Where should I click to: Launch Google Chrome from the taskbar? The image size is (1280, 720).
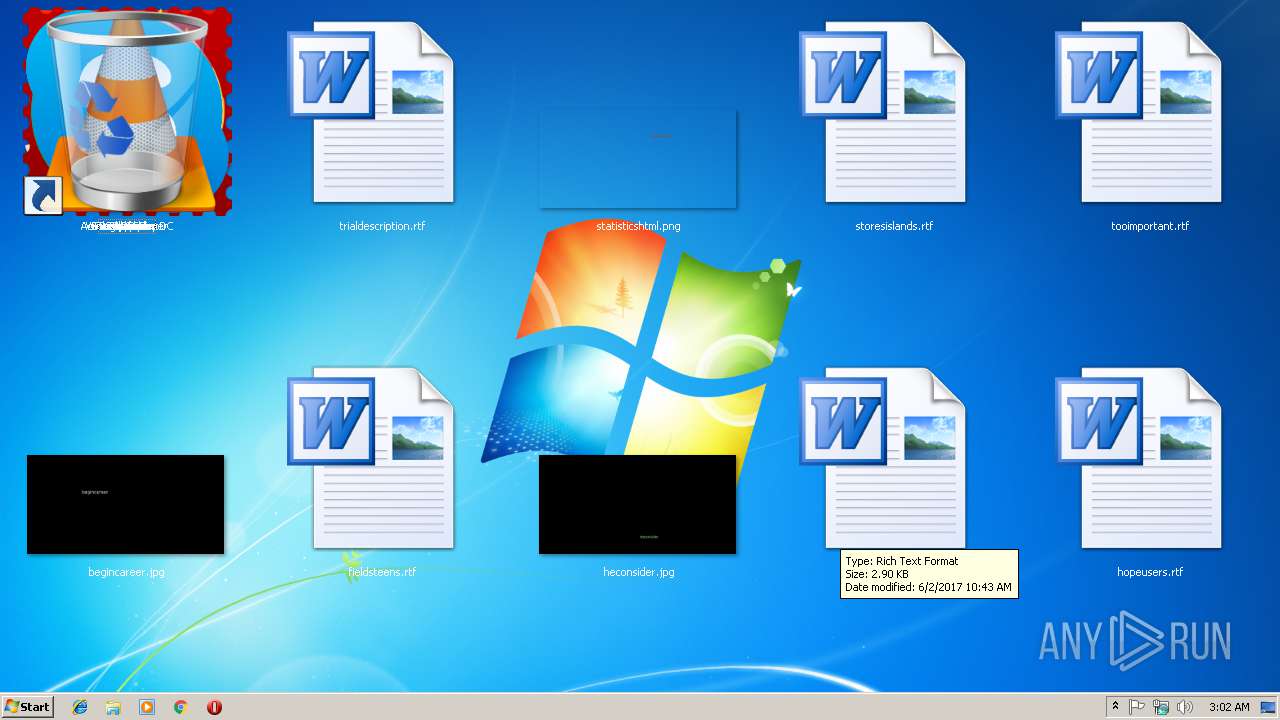(x=180, y=707)
